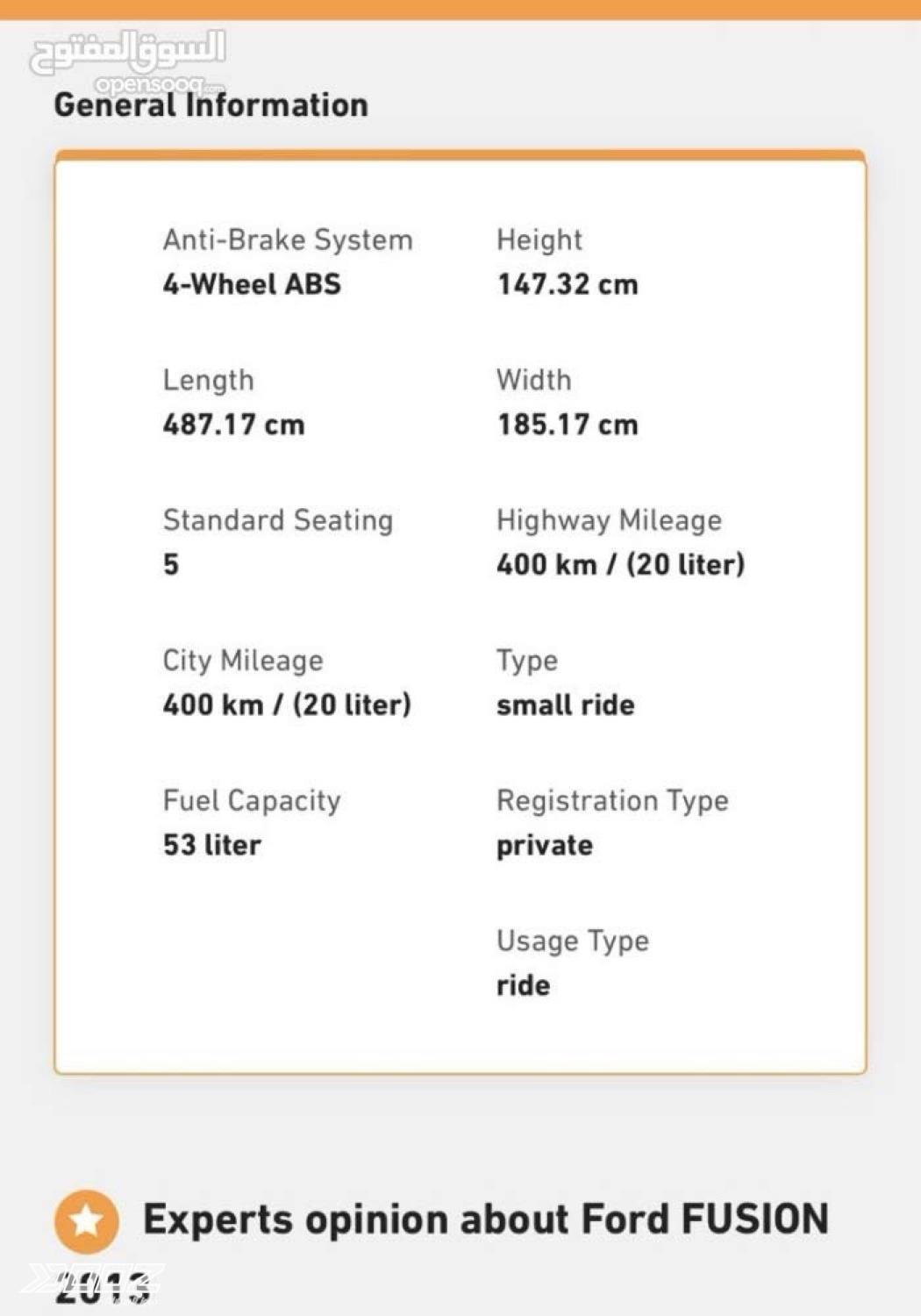Click the City Mileage label
921x1316 pixels.
243,661
